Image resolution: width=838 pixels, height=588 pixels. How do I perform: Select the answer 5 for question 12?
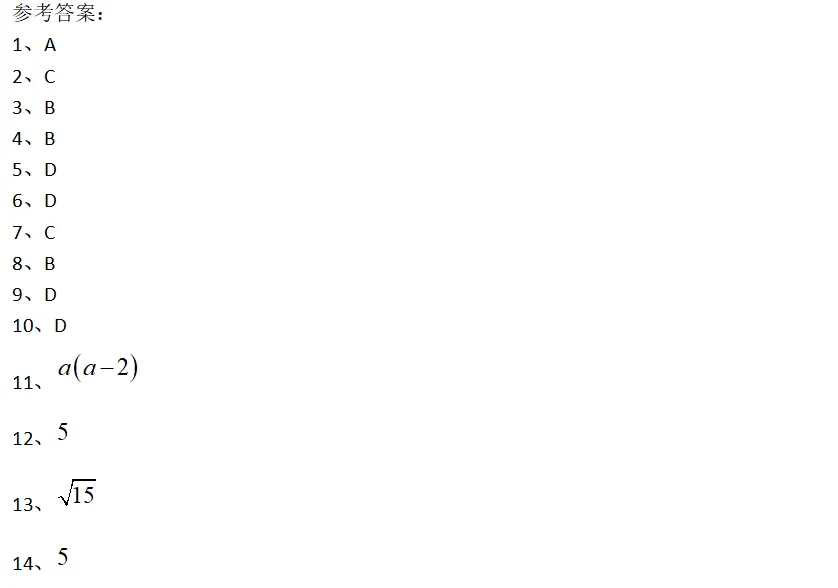point(63,431)
